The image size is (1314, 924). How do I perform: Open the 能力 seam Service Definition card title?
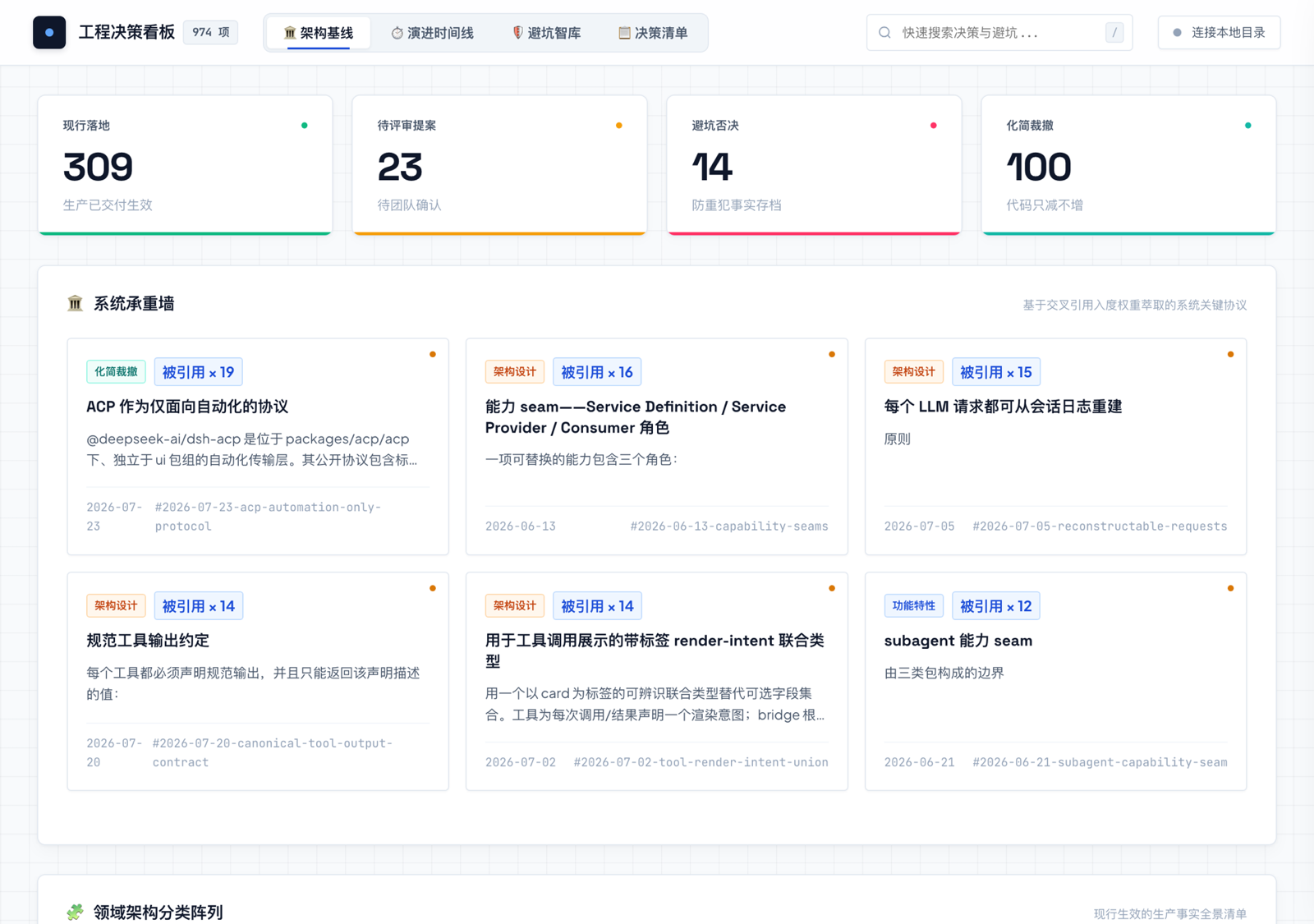636,417
